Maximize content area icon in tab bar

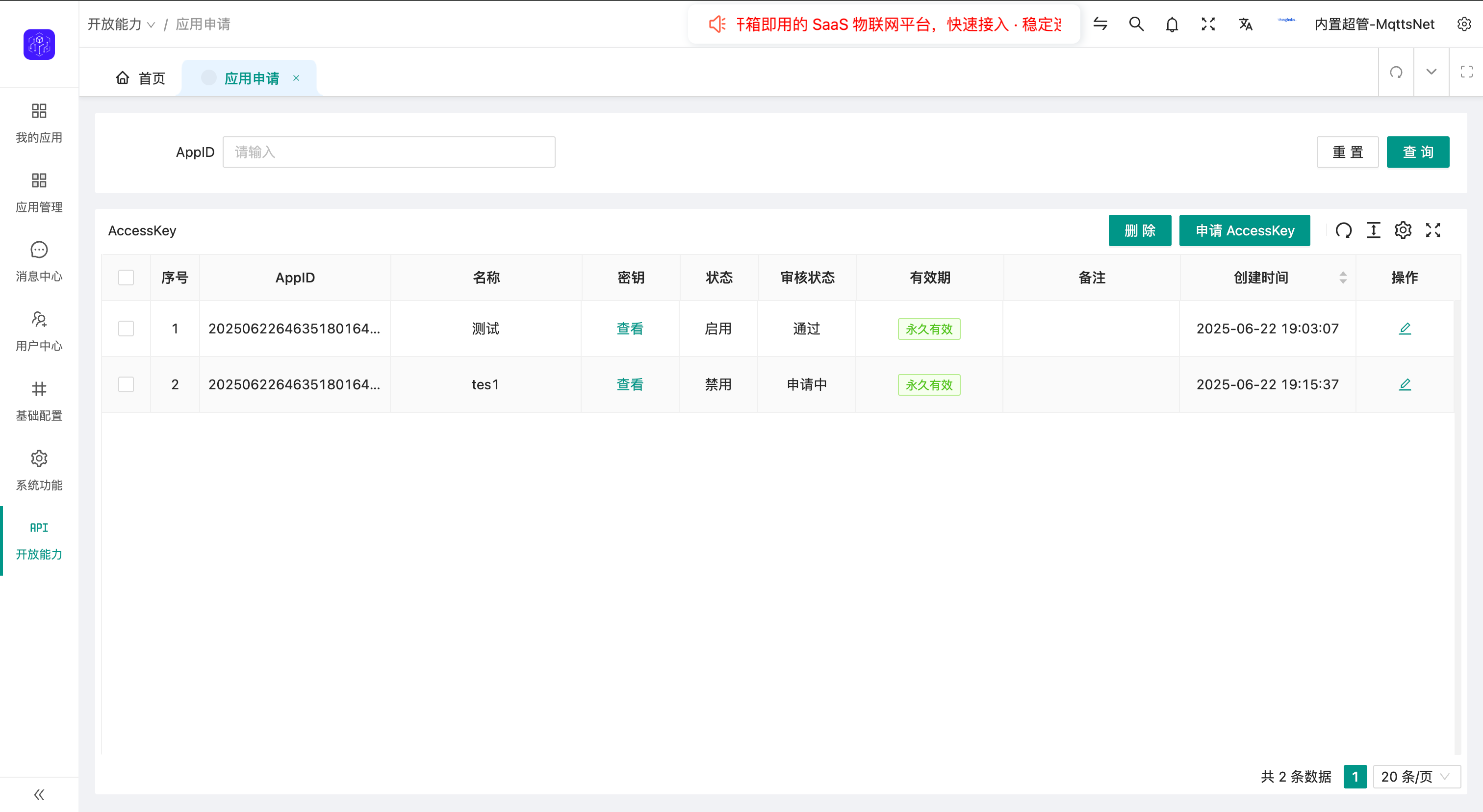pyautogui.click(x=1466, y=72)
